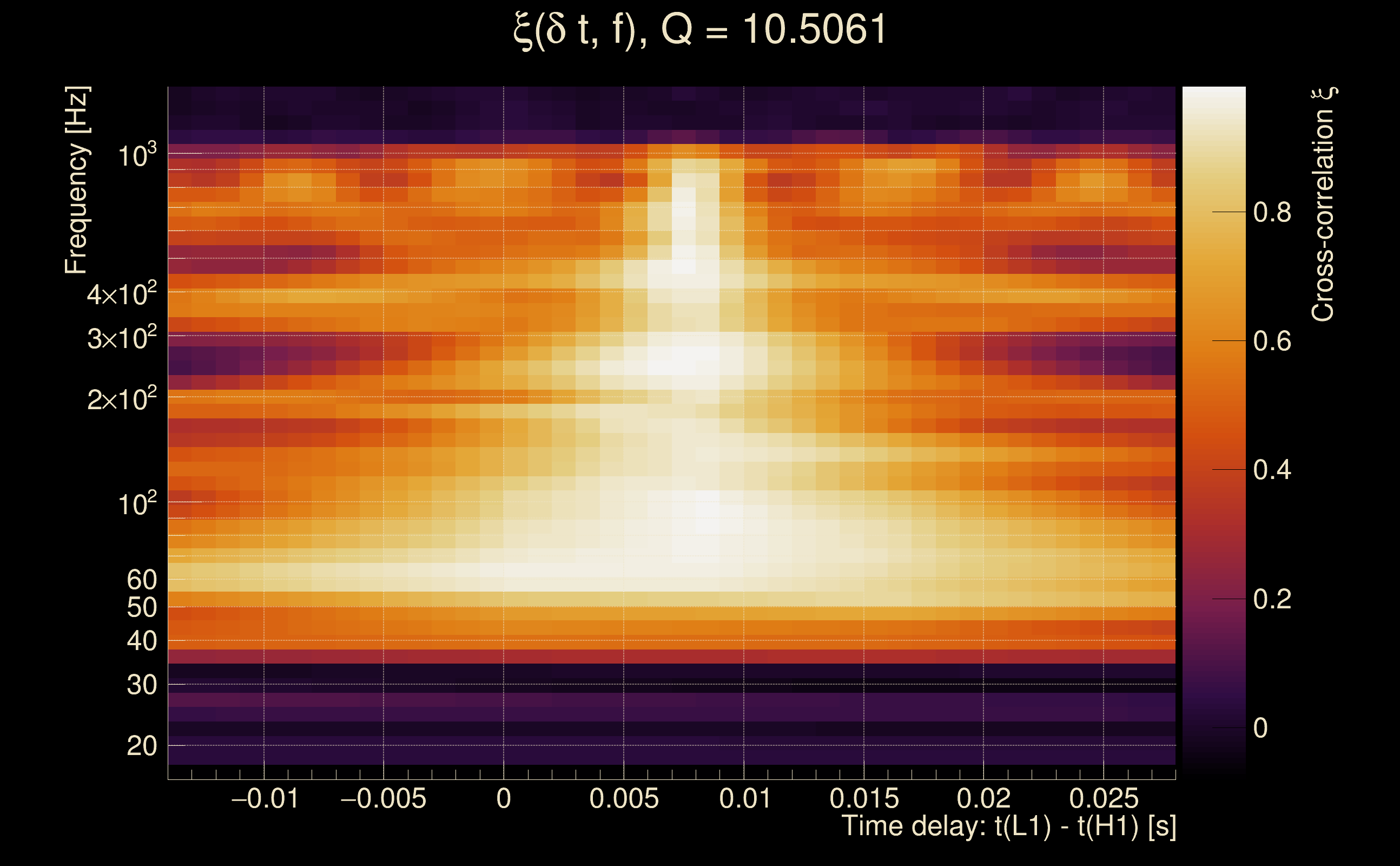Click the 2×10² frequency axis label
Screen dimensions: 1400x866
coord(121,399)
